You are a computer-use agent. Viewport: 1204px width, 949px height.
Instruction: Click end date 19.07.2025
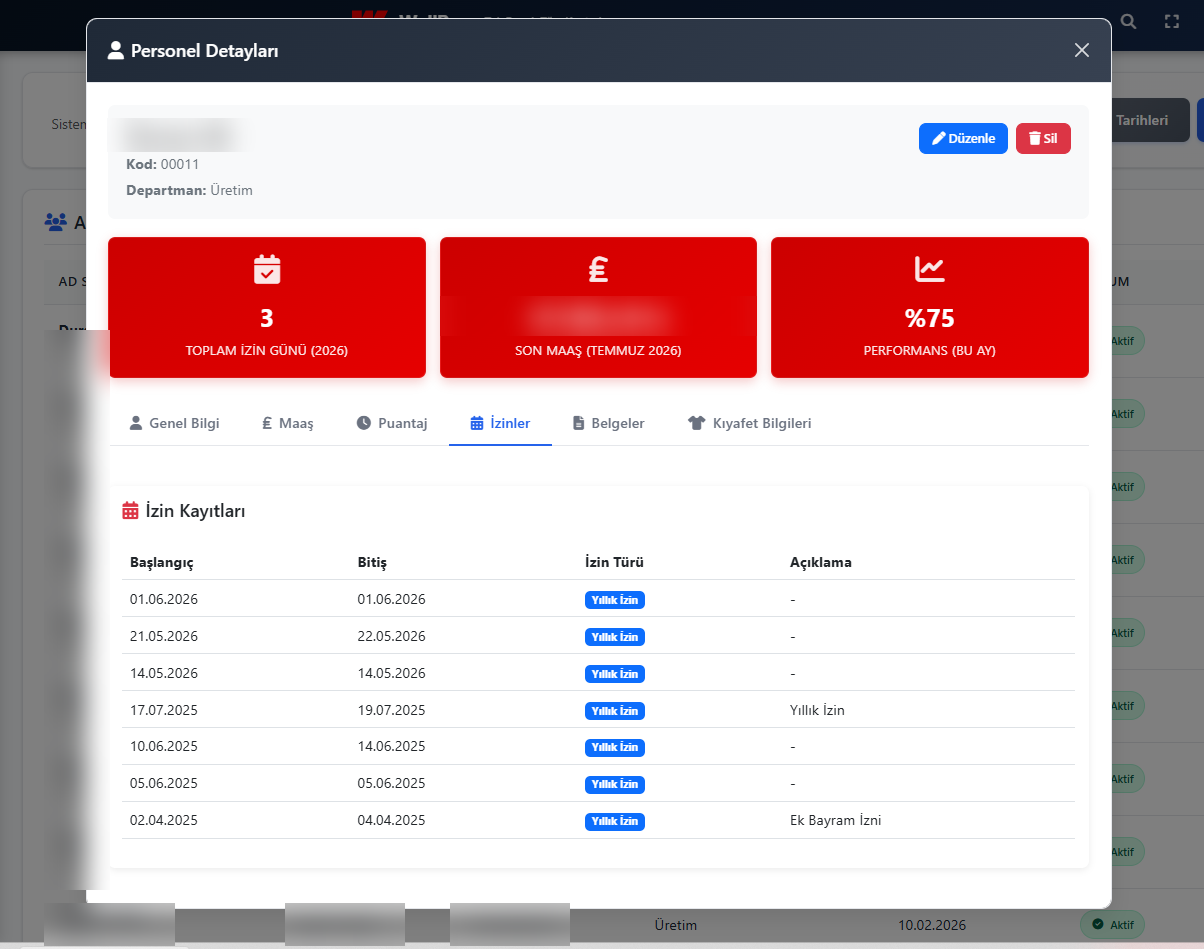coord(392,710)
